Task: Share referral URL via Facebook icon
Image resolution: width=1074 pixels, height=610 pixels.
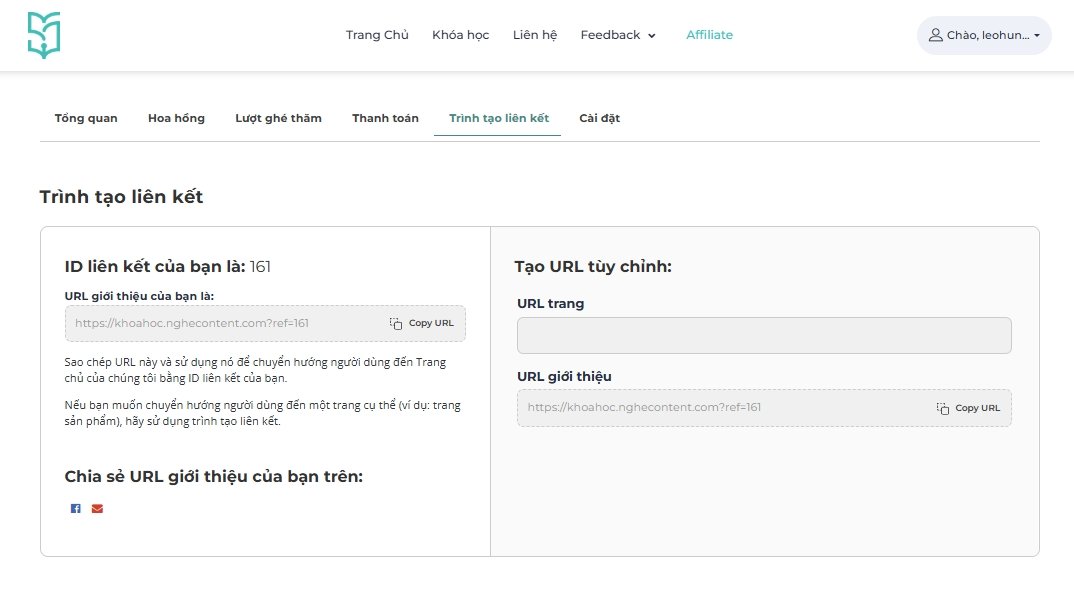Action: (75, 509)
